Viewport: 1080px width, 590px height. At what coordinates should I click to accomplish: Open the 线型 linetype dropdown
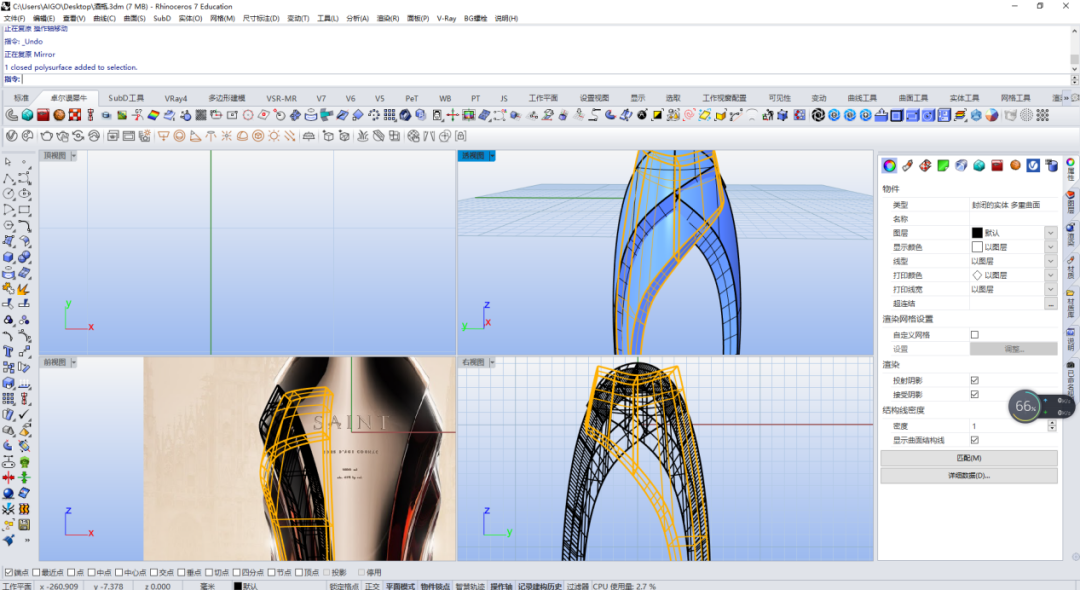click(1050, 261)
